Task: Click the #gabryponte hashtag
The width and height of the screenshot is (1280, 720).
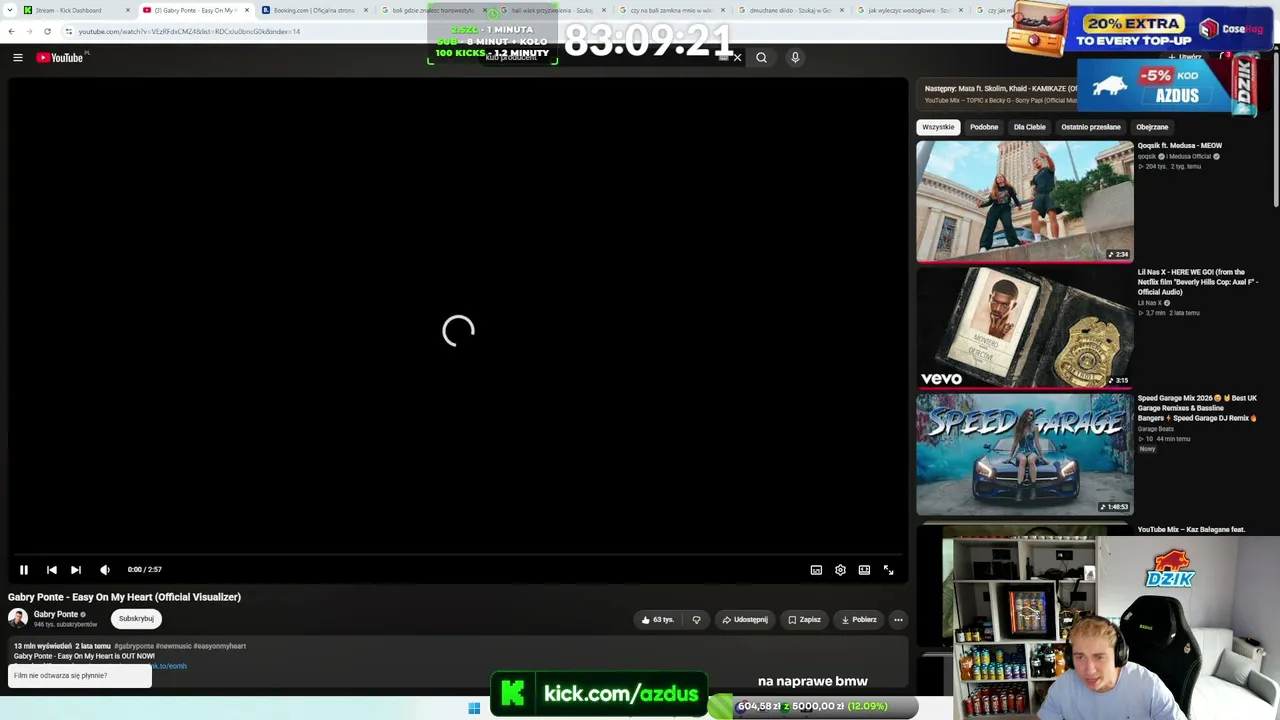Action: [x=134, y=646]
